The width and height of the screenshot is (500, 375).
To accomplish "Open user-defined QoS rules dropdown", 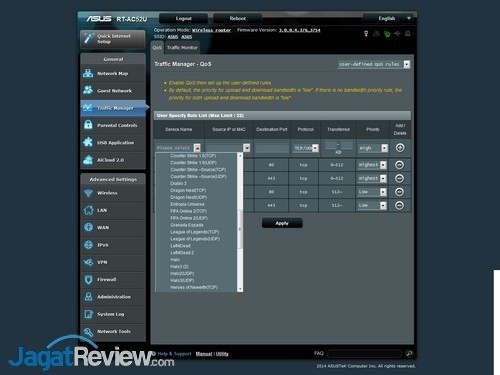I will coord(374,64).
